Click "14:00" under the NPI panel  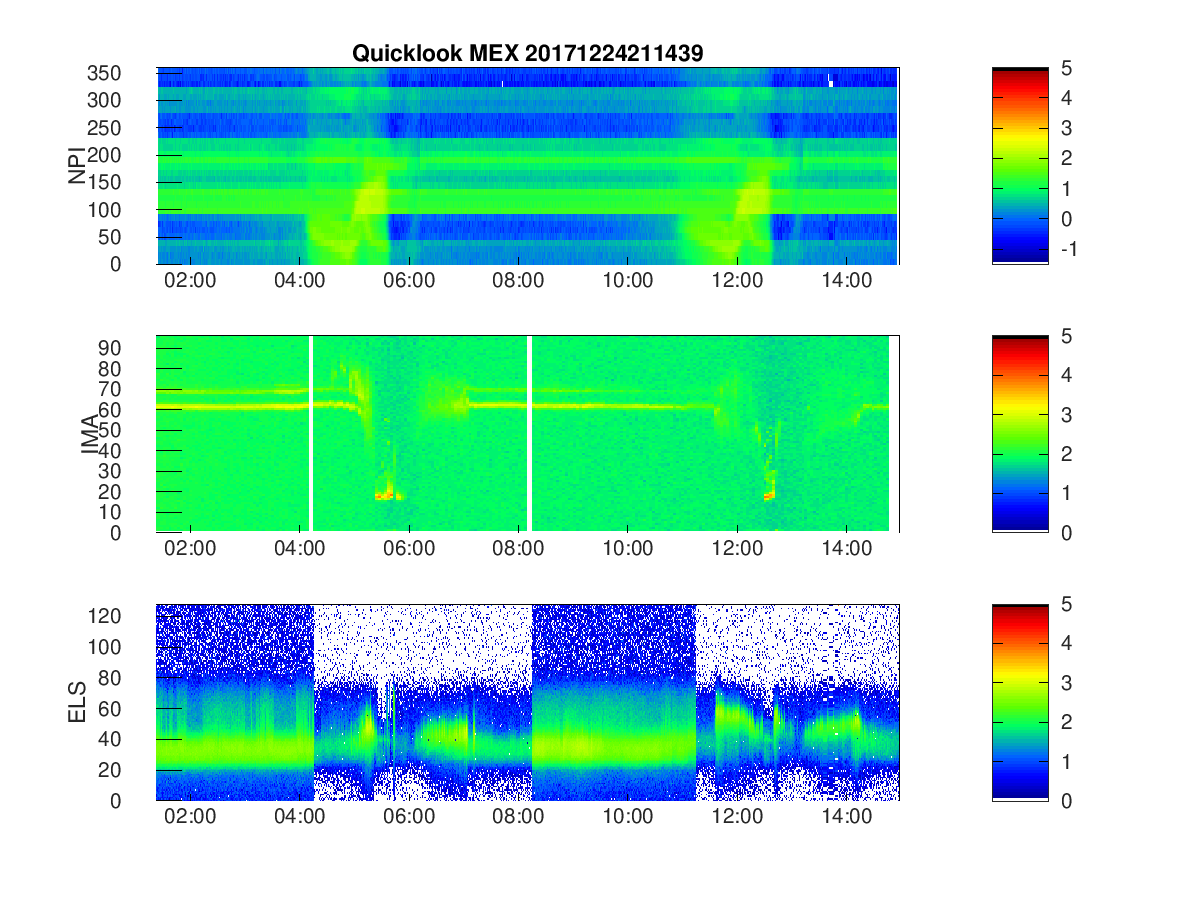tap(846, 281)
